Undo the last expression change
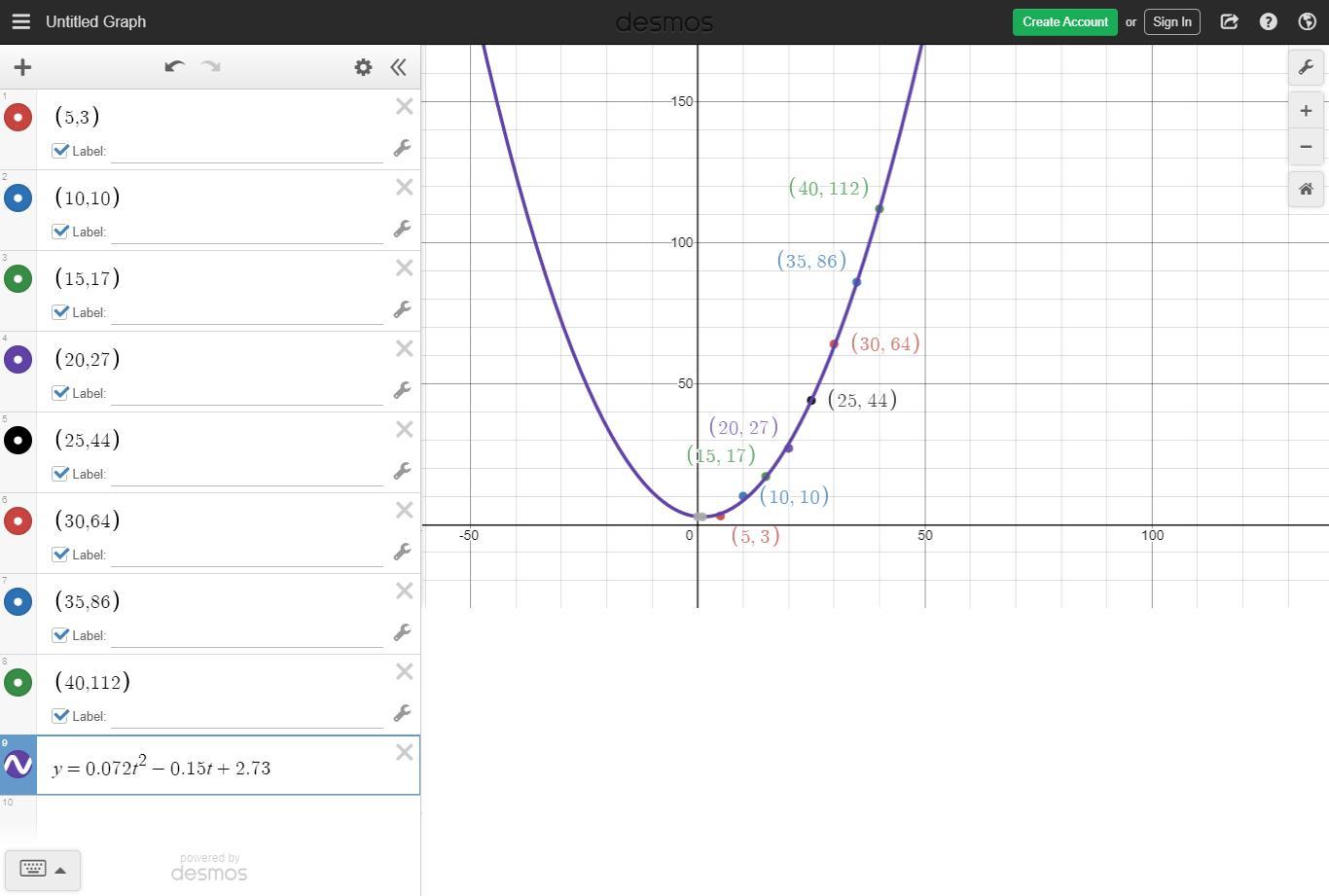The image size is (1329, 896). tap(174, 67)
